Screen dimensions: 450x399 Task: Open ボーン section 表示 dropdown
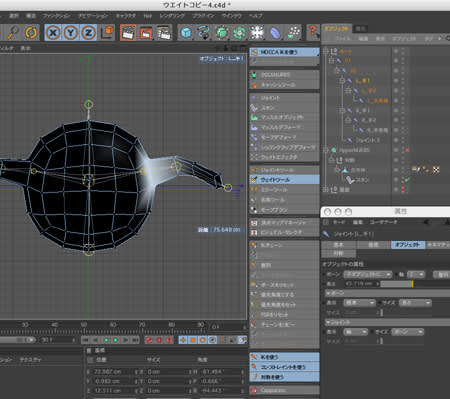coord(359,303)
